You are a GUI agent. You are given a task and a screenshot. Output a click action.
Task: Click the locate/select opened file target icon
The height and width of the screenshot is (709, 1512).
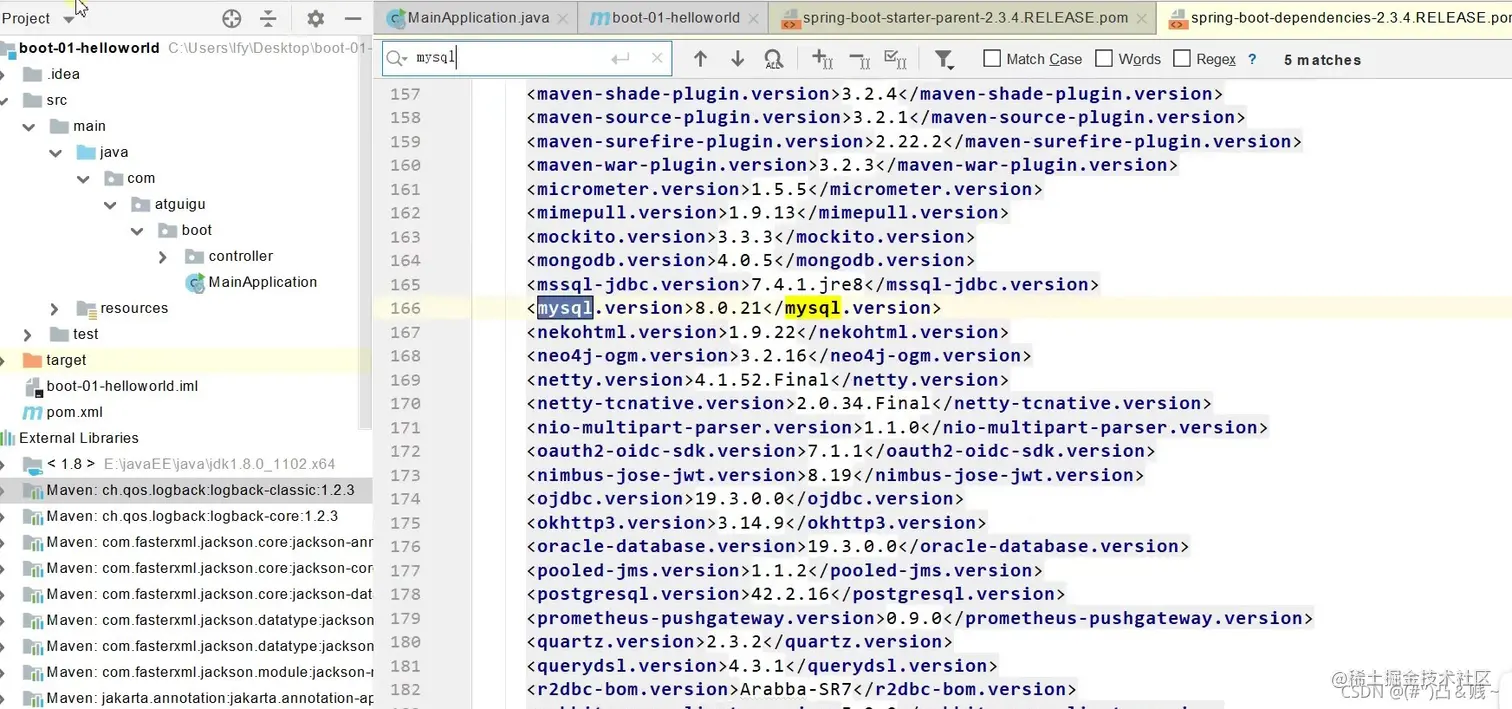click(x=232, y=18)
